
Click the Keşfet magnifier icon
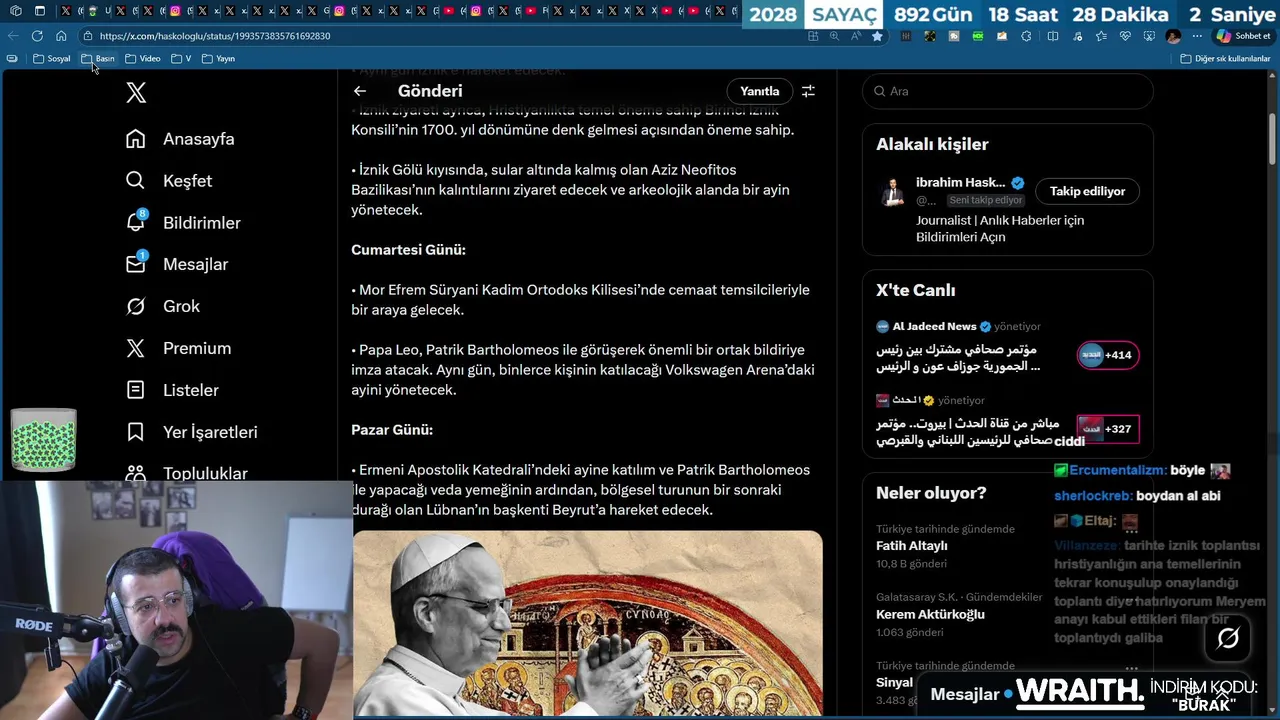tap(136, 181)
